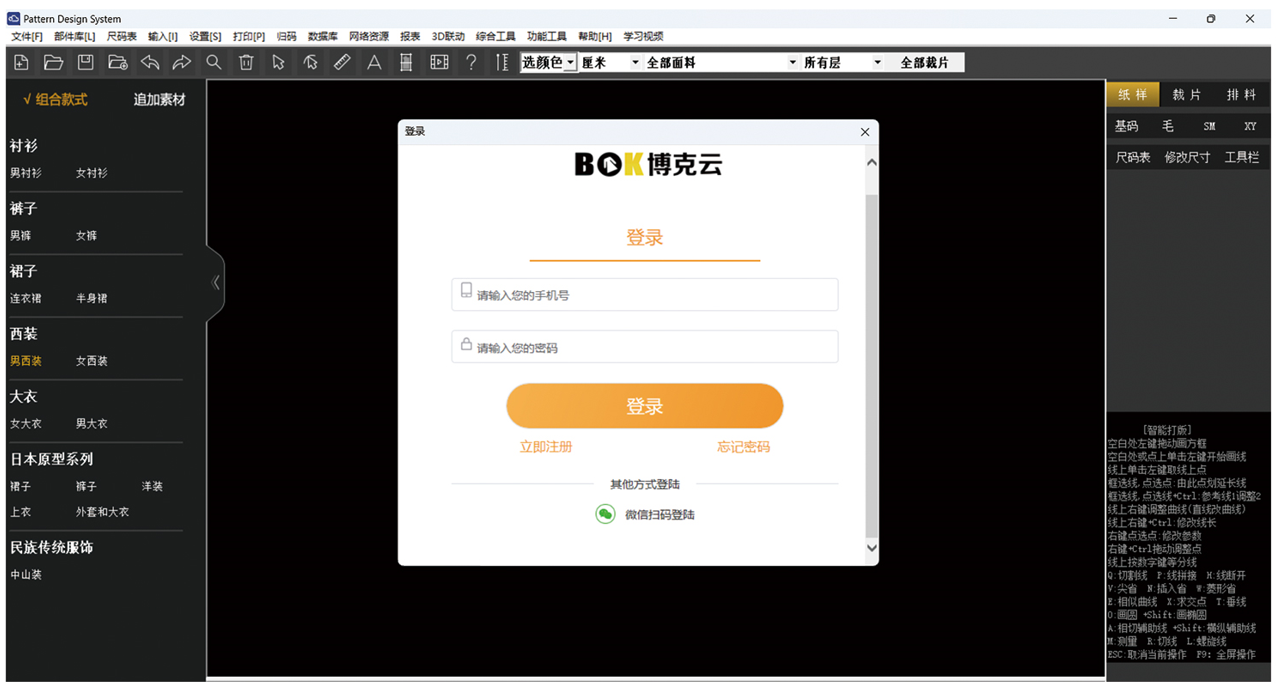Open the 选颜色 color dropdown
The image size is (1280, 690).
pyautogui.click(x=549, y=62)
